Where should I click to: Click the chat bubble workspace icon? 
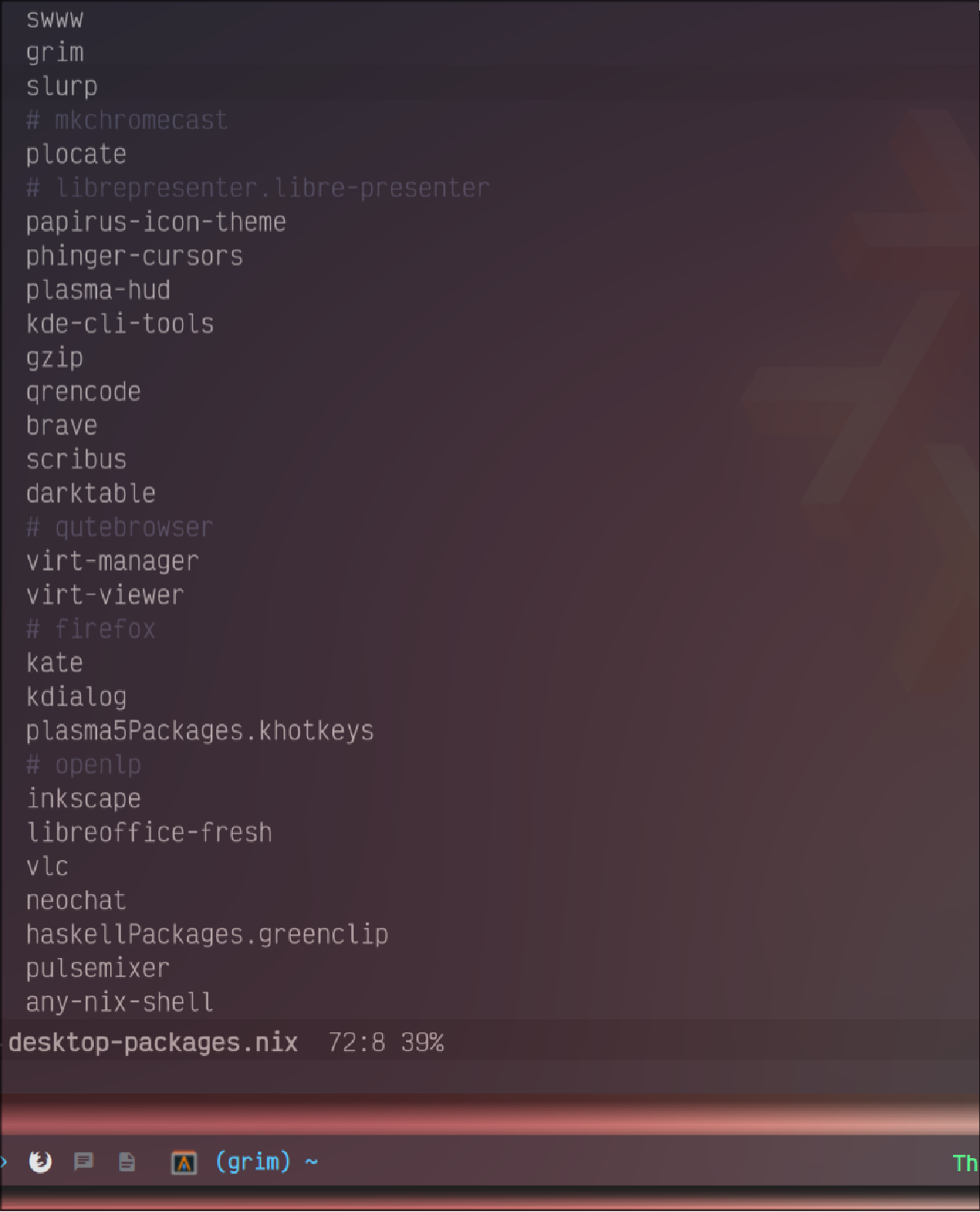(x=83, y=1161)
